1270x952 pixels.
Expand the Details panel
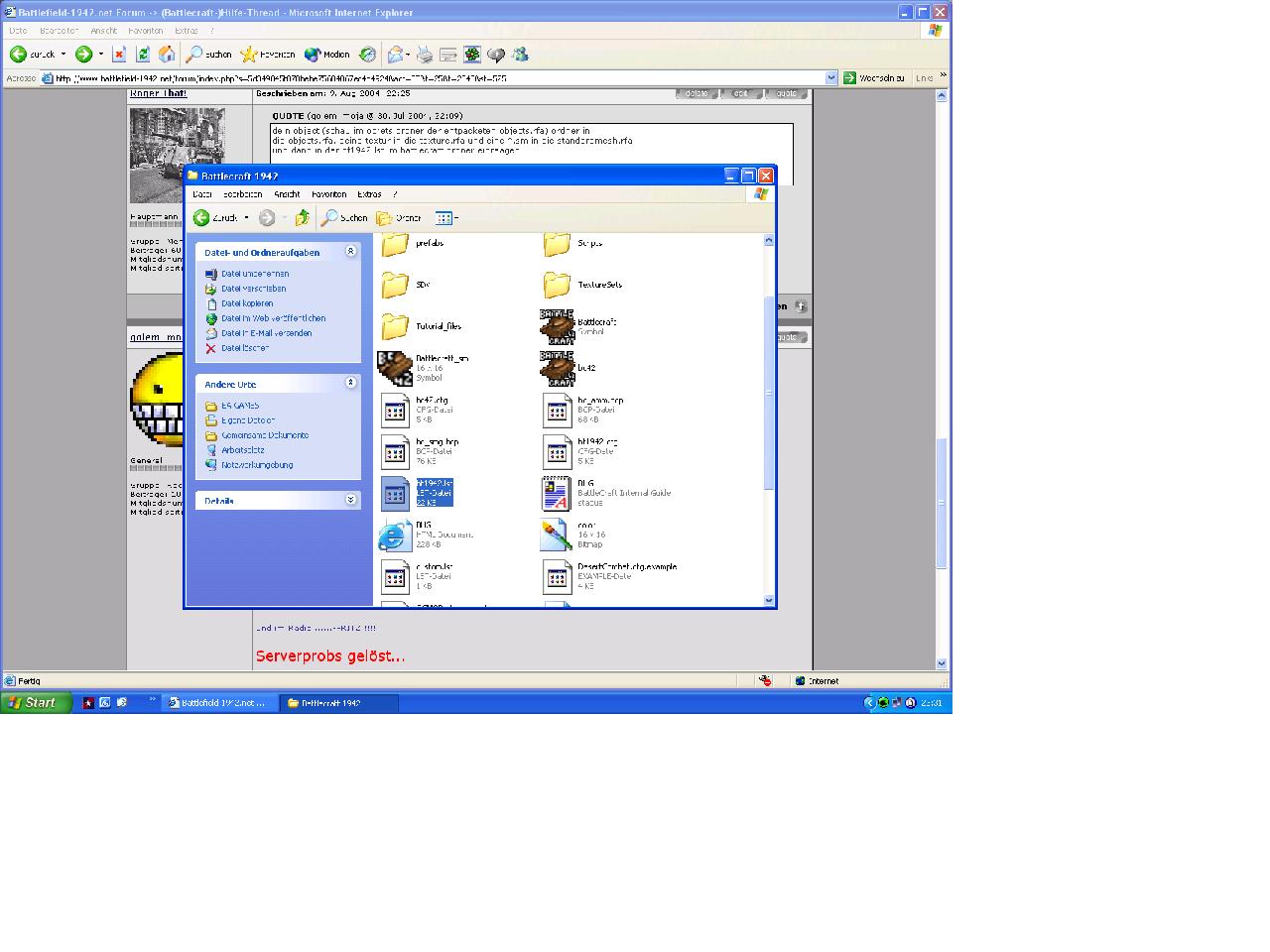point(350,500)
